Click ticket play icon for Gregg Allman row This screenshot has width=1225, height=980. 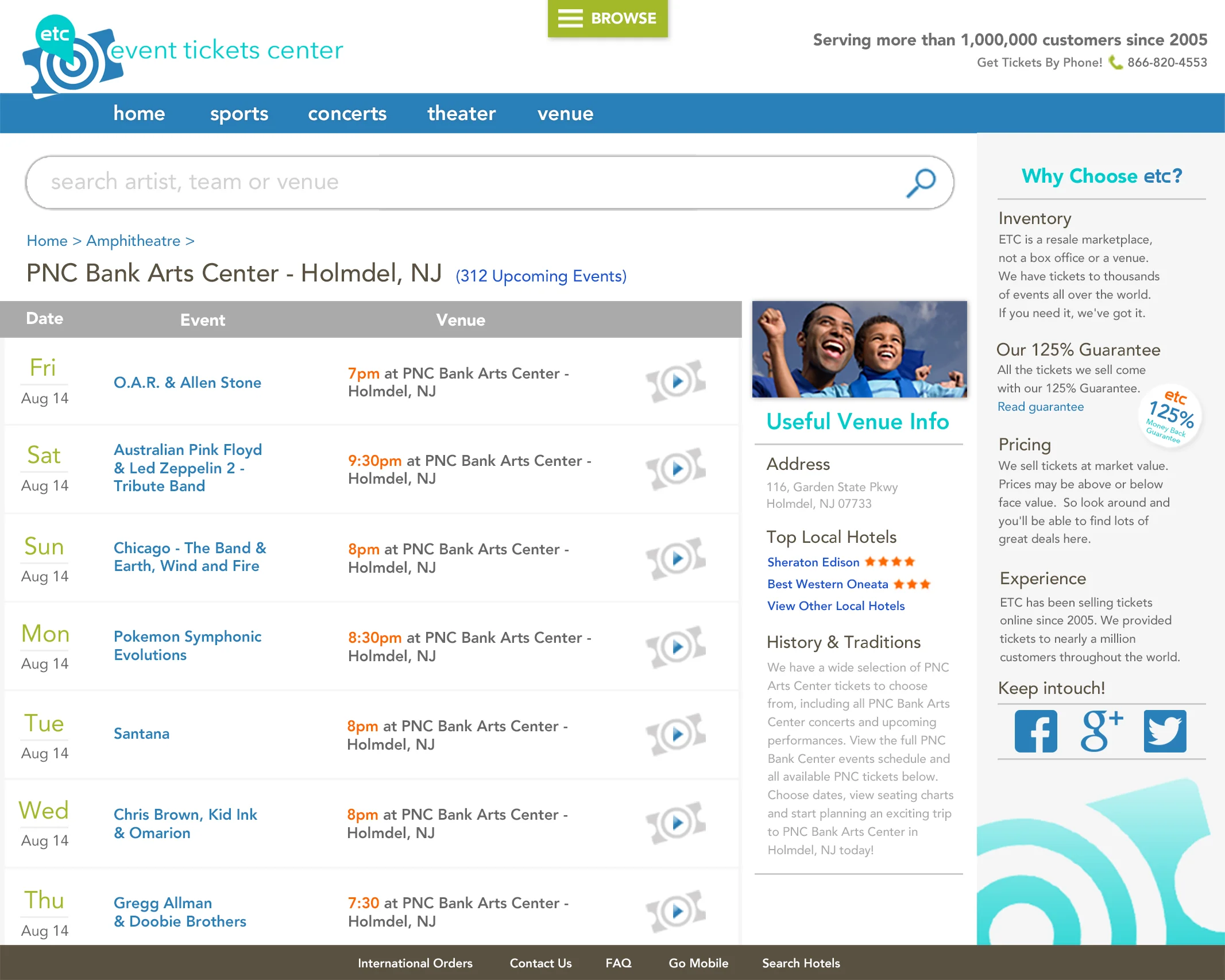(x=676, y=911)
